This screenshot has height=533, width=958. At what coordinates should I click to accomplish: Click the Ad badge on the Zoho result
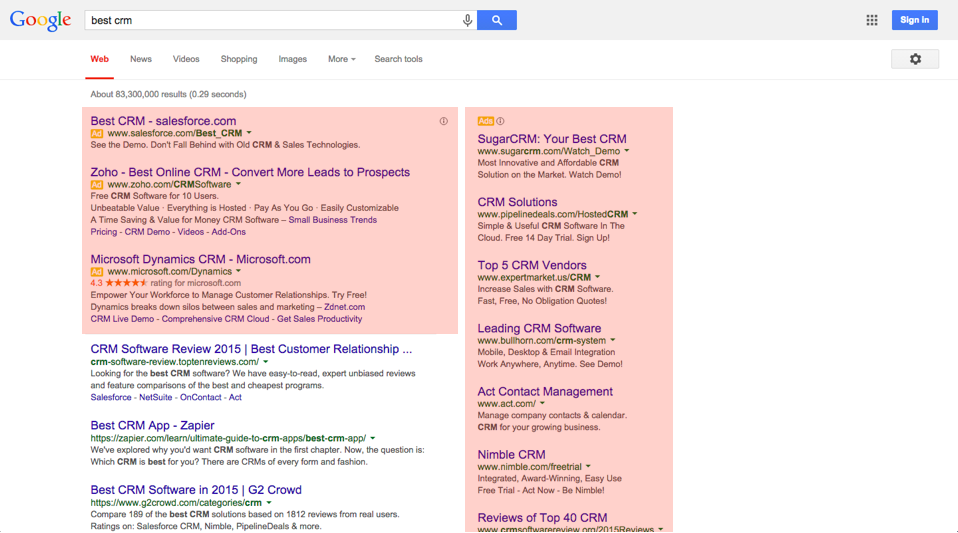click(97, 185)
